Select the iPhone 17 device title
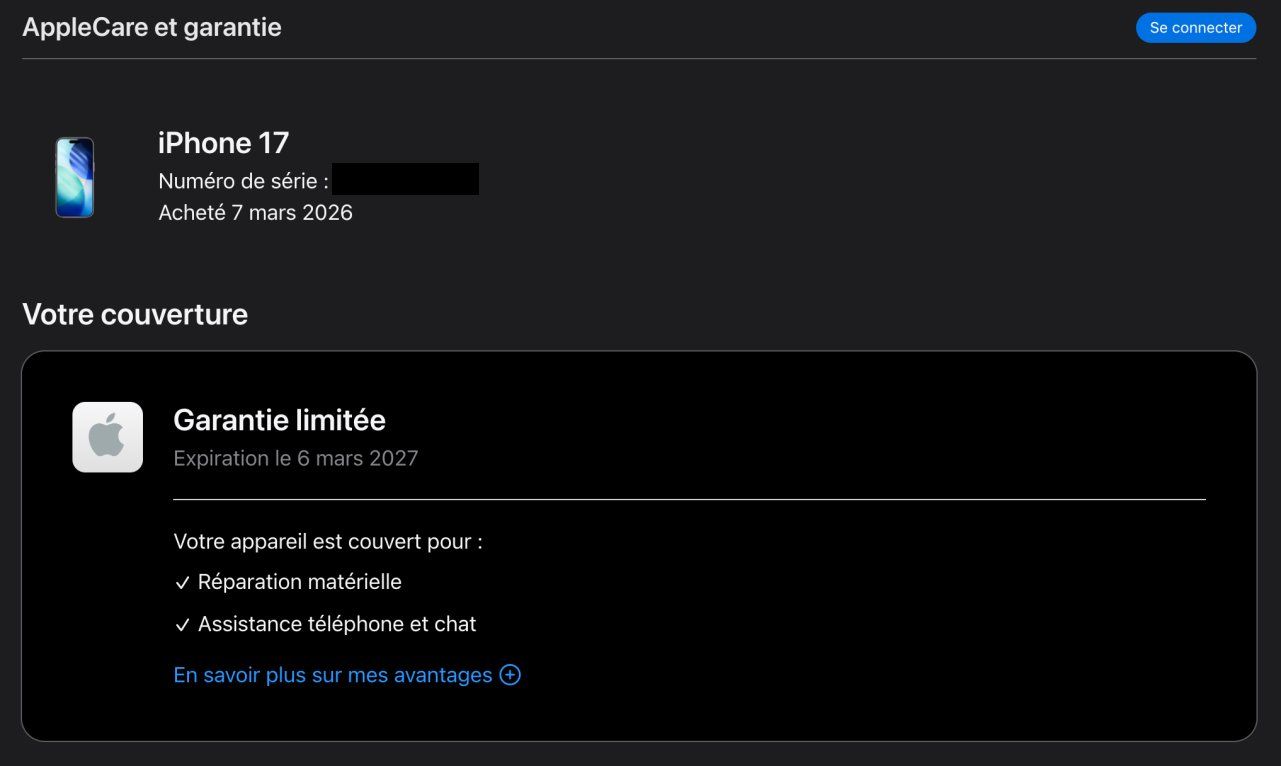This screenshot has height=766, width=1281. [x=223, y=143]
